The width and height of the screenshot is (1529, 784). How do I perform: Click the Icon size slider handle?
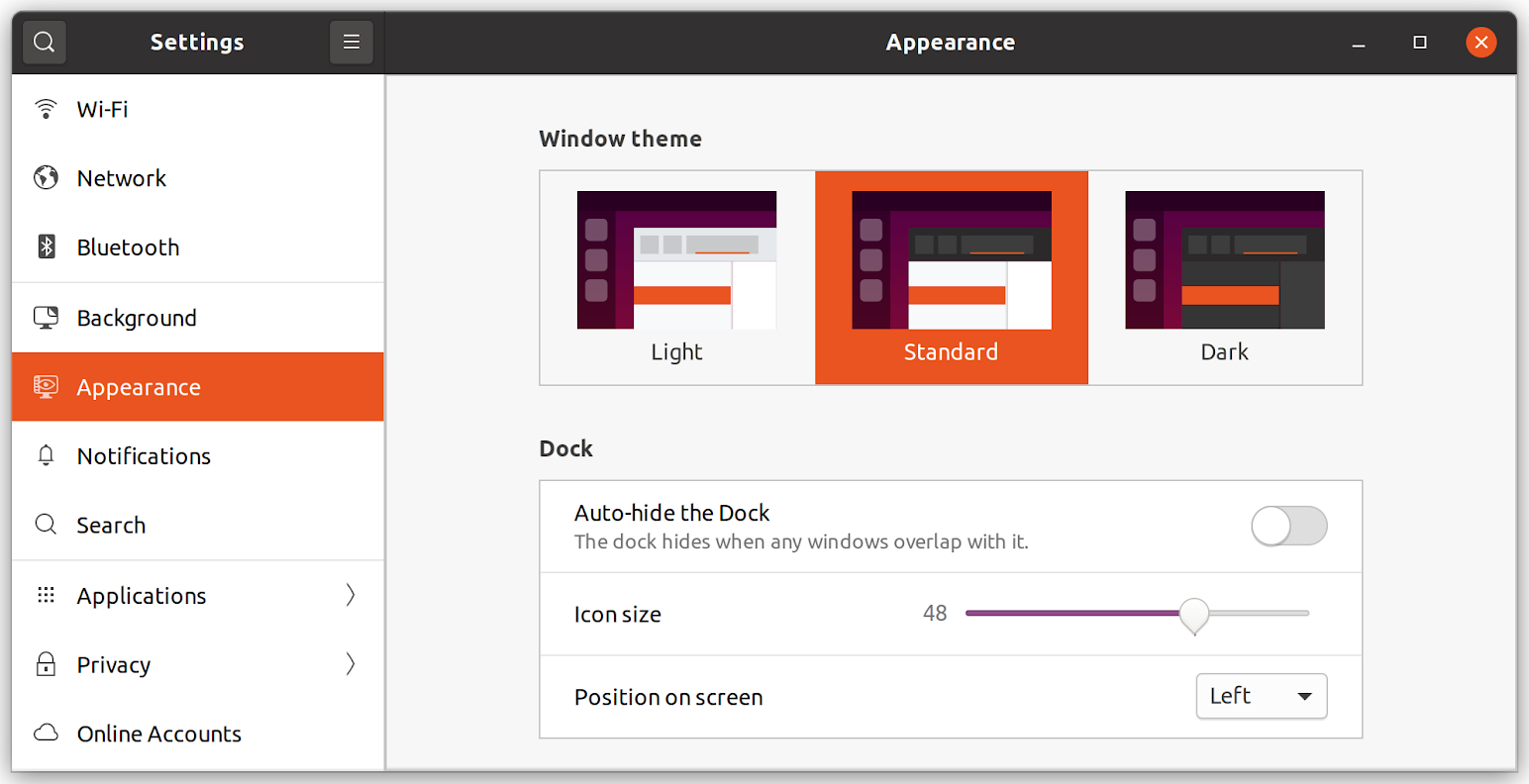(1194, 615)
